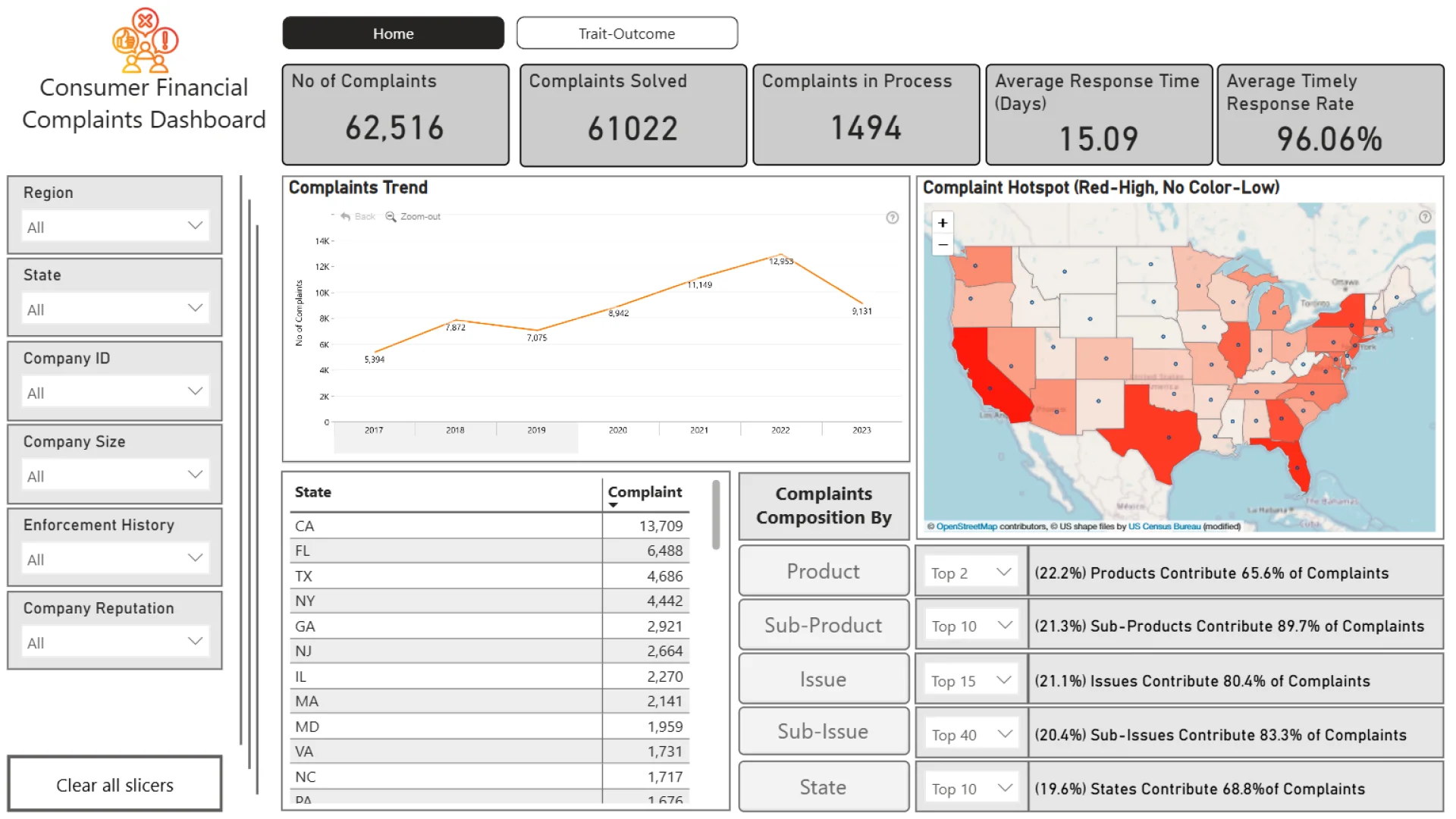Open help icon on Complaints Trend chart
Screen dimensions: 1456x819
pyautogui.click(x=893, y=218)
